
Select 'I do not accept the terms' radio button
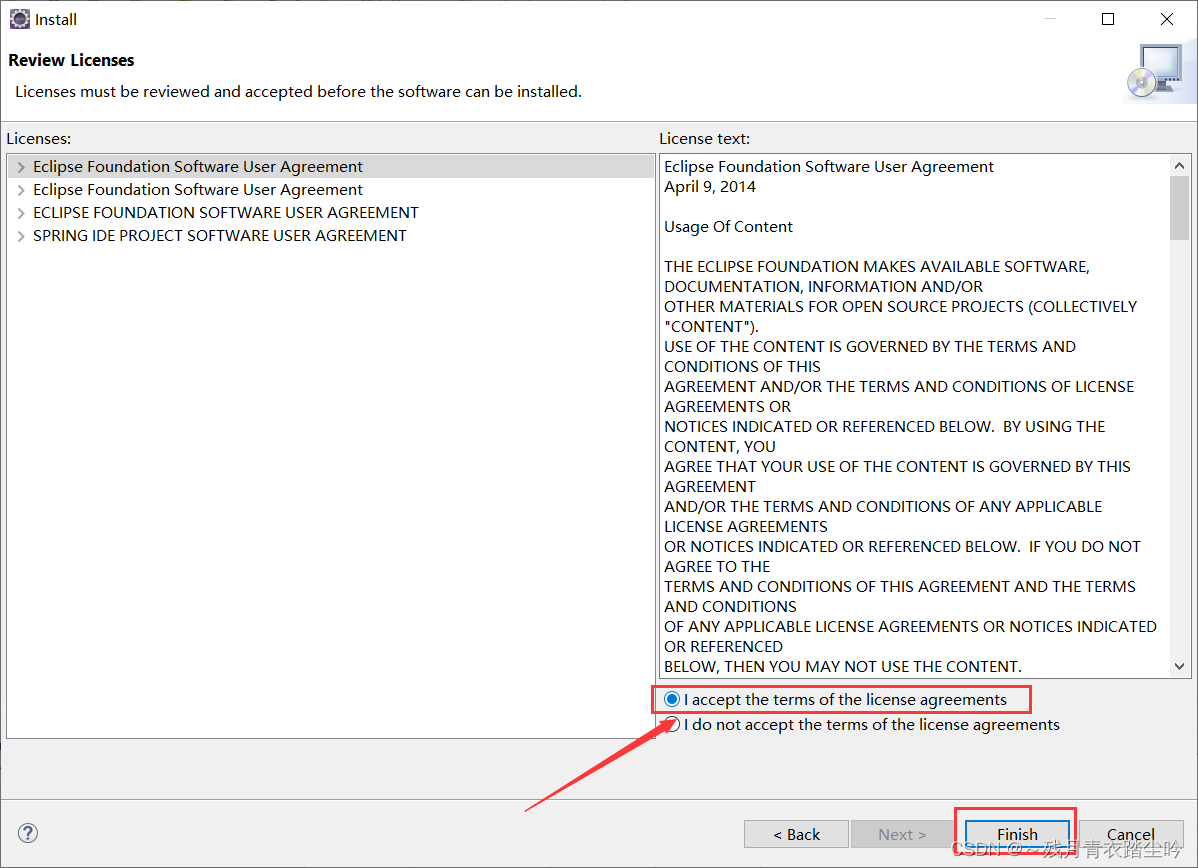(x=672, y=724)
